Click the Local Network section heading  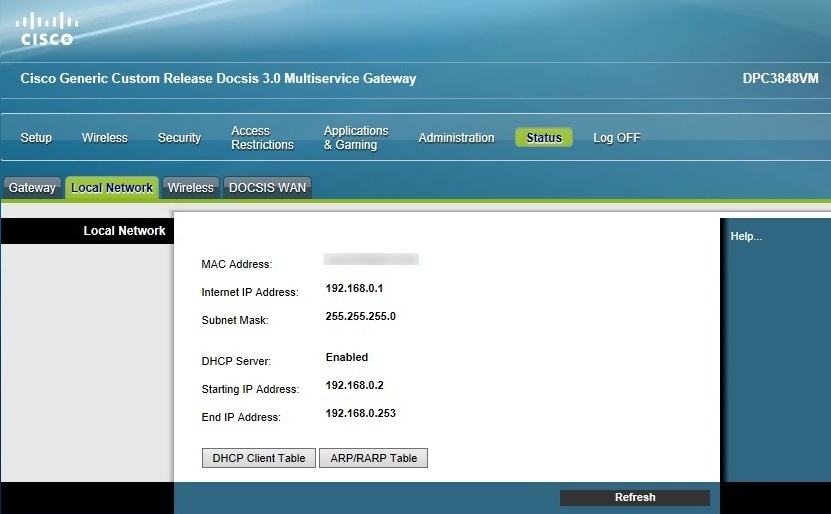pyautogui.click(x=125, y=231)
